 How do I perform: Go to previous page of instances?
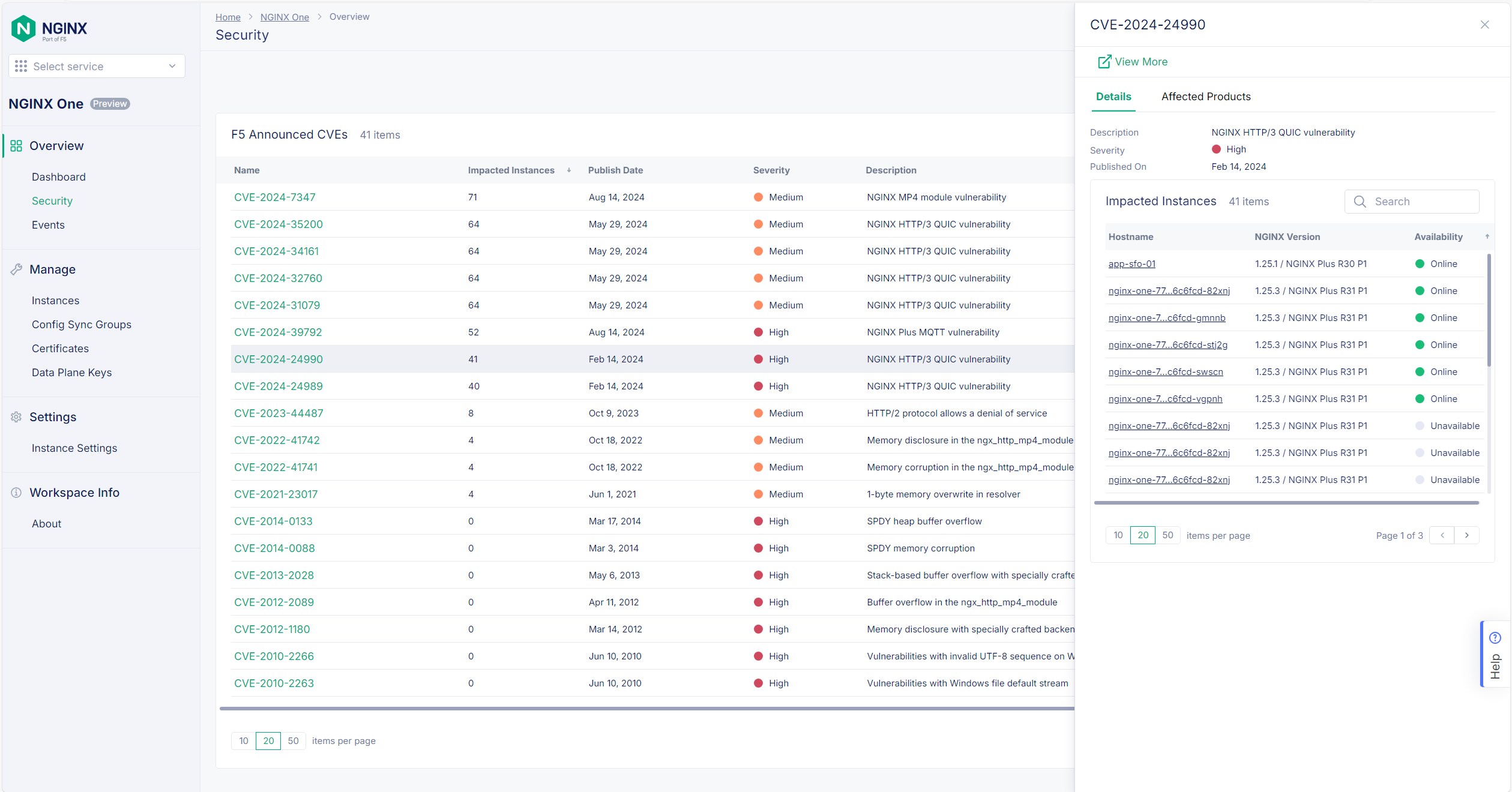click(1442, 535)
